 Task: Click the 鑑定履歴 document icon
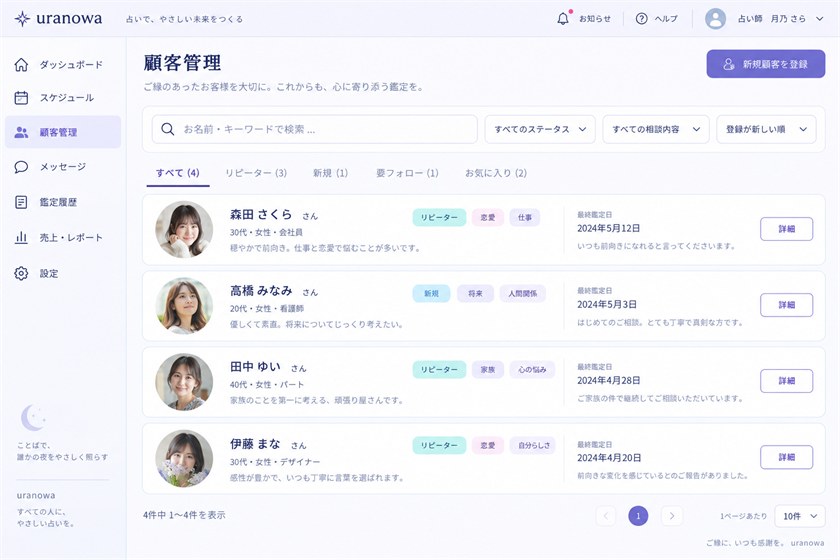click(x=21, y=202)
